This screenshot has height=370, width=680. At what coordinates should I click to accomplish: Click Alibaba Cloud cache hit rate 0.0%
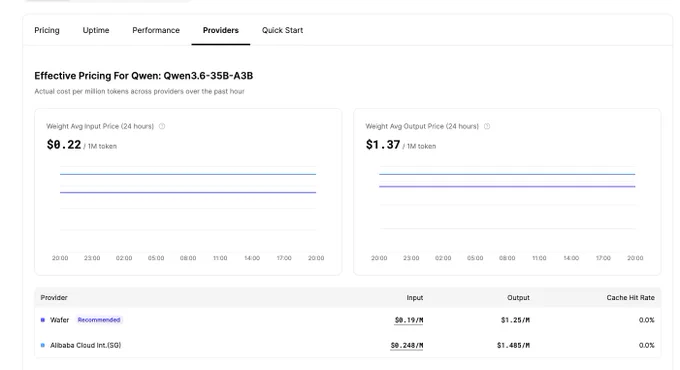pos(647,346)
